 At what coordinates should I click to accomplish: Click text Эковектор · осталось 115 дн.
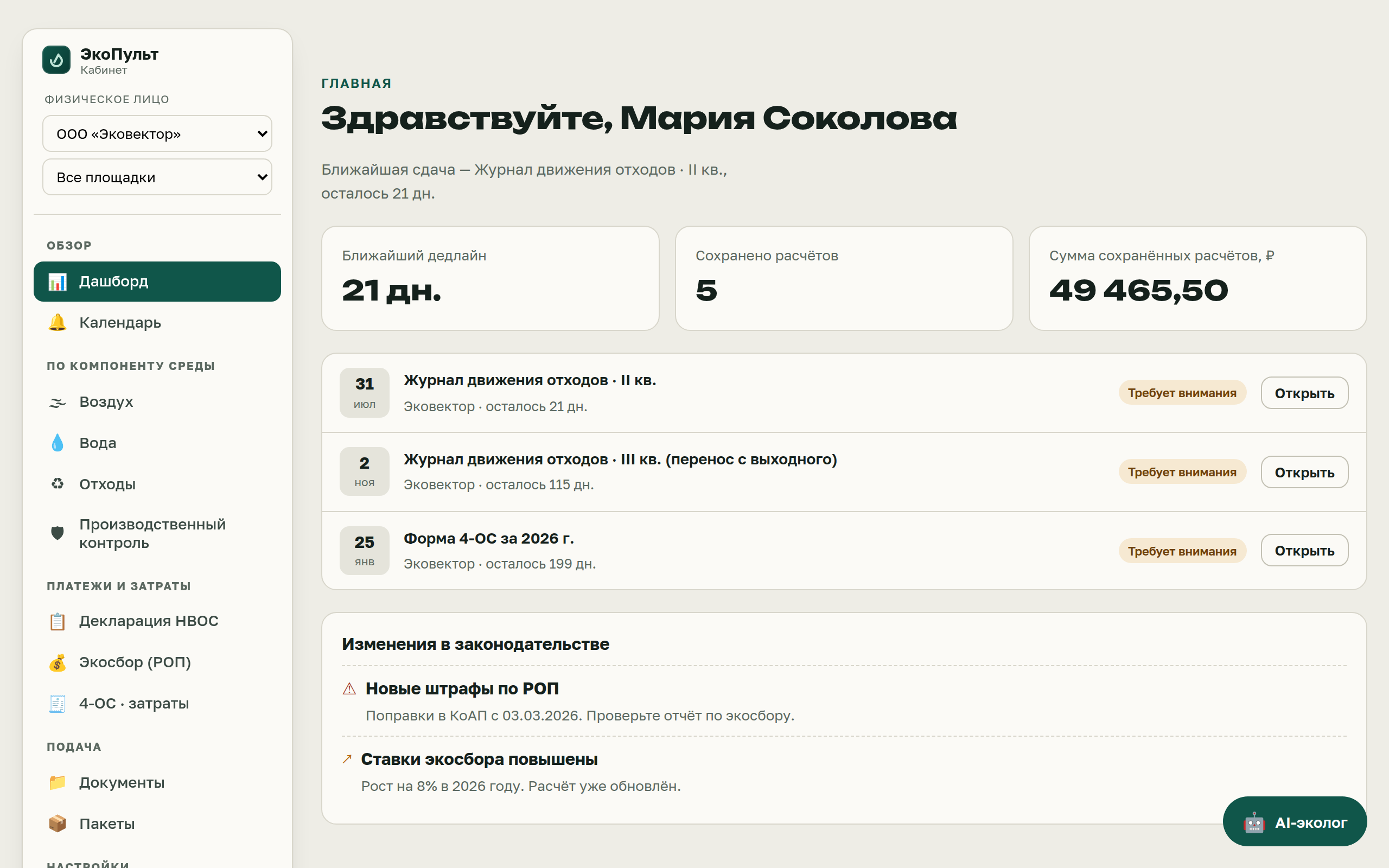498,485
